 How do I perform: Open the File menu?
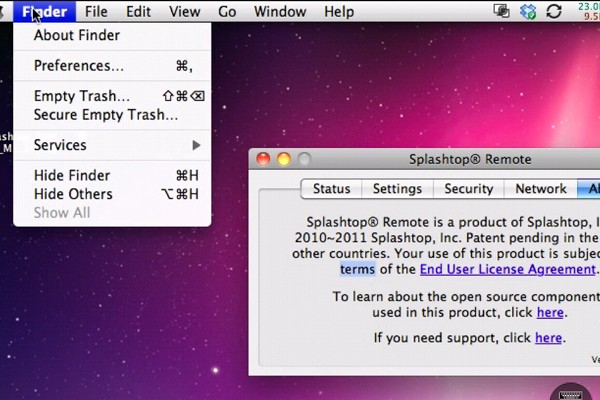coord(96,12)
